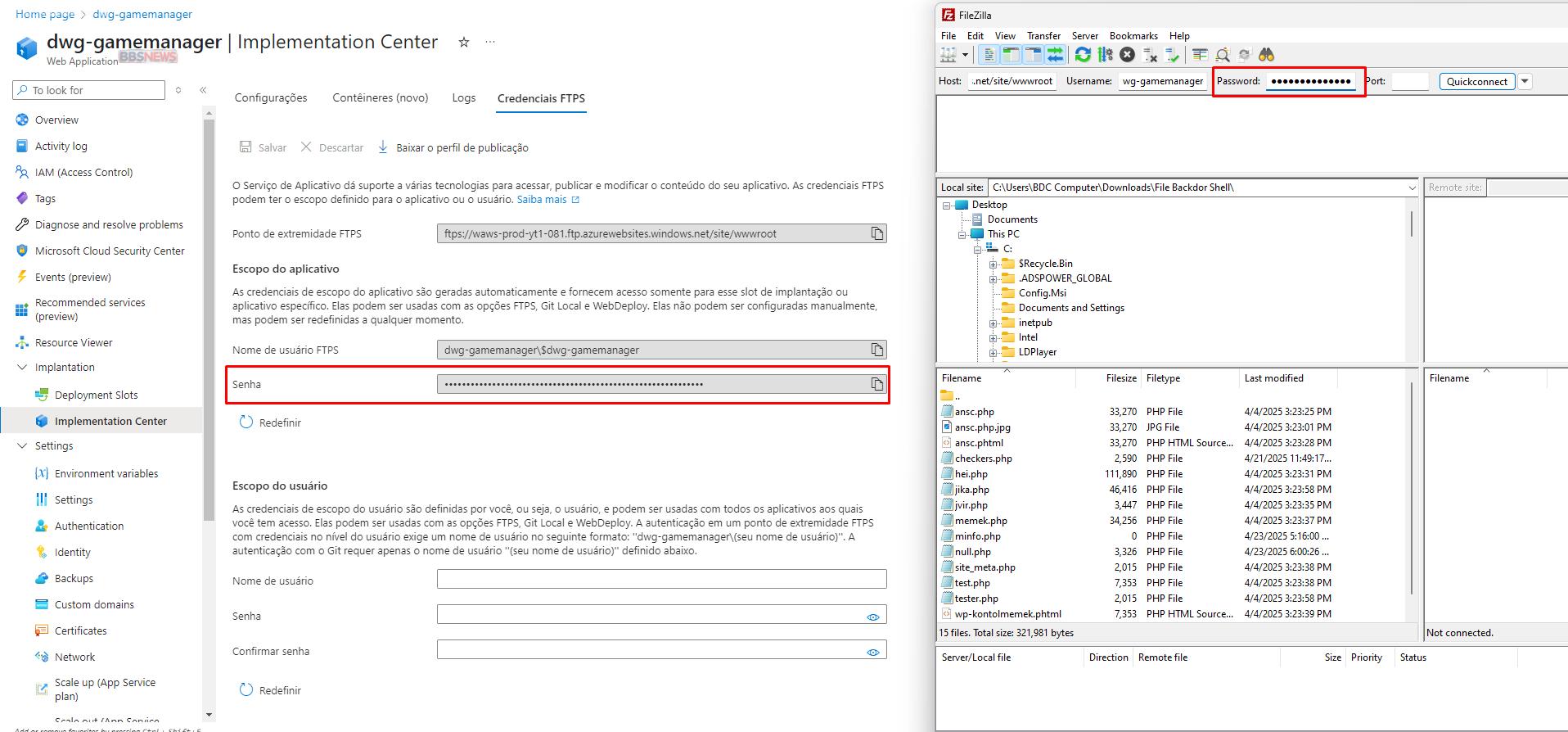Open the Transfer menu in FileZilla
Viewport: 1568px width, 732px height.
tap(1043, 36)
